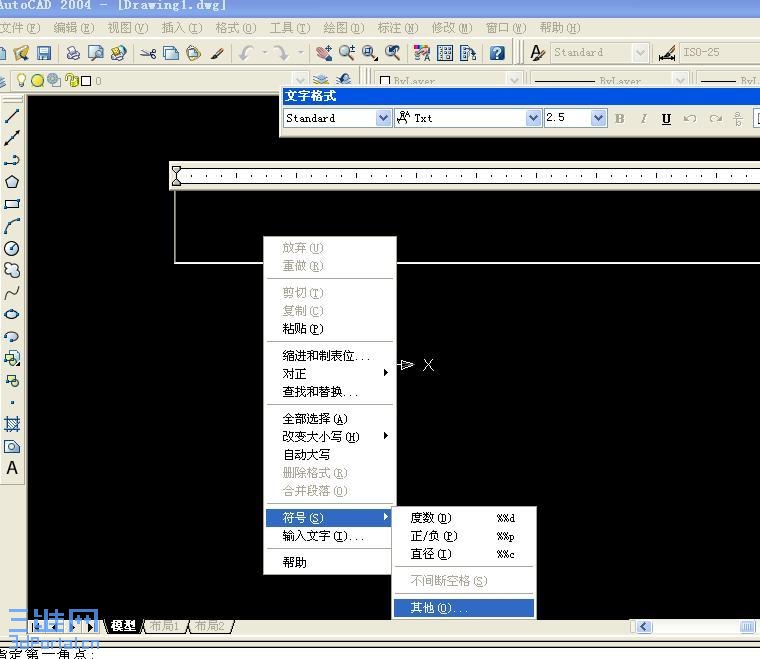Screen dimensions: 760x659
Task: Select the Make Block tool
Action: (12, 381)
